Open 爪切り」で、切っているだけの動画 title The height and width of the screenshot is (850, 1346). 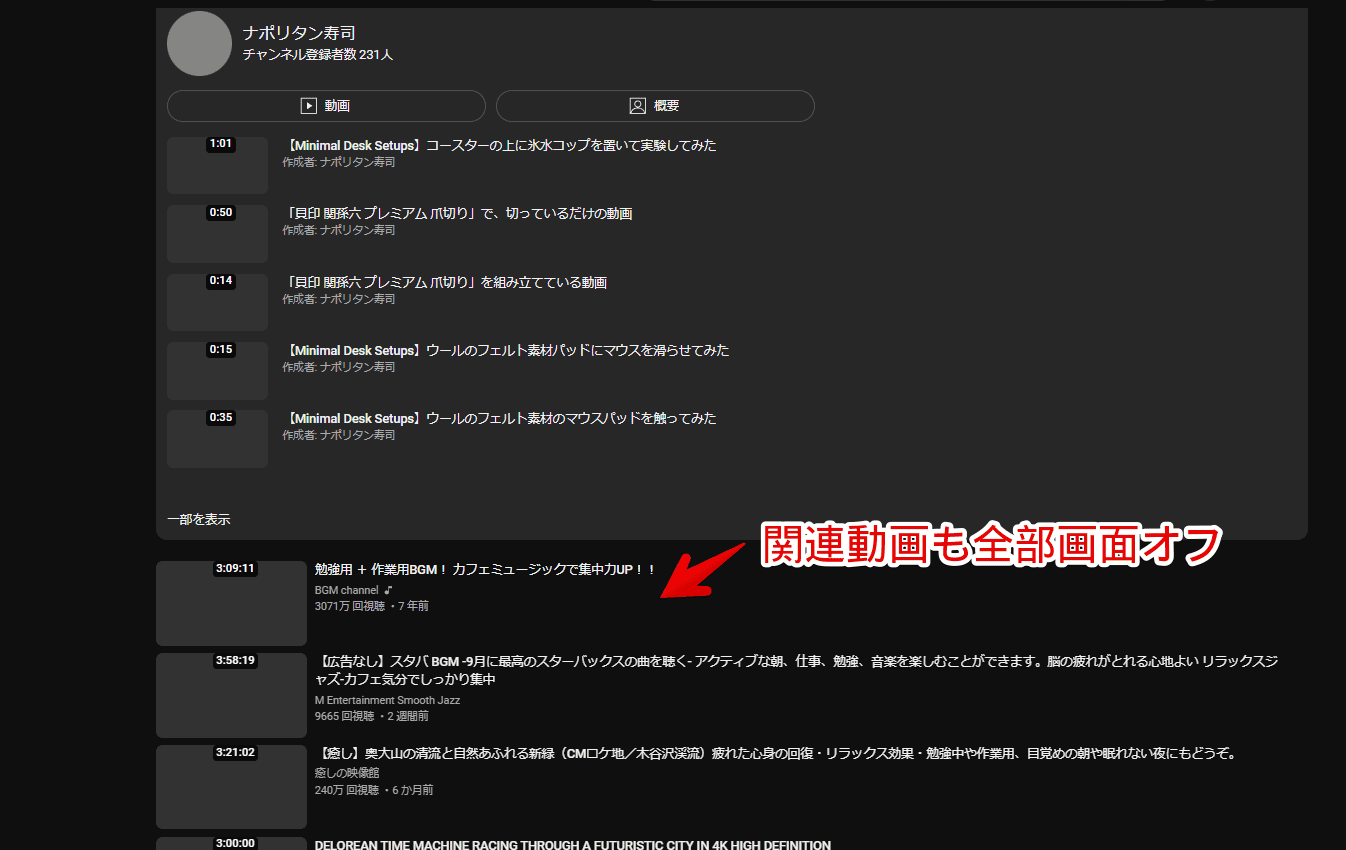457,213
